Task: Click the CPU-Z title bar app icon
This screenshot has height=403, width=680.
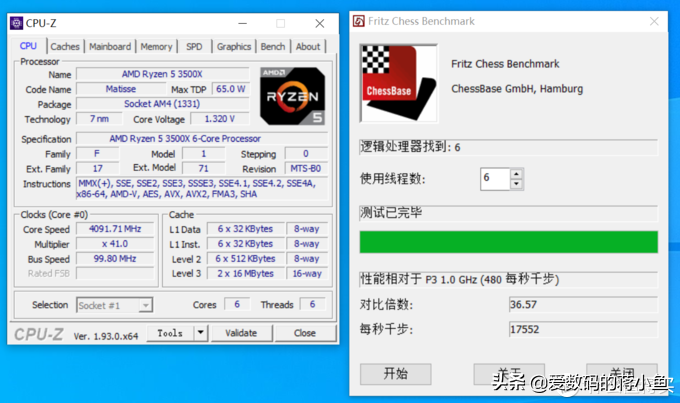Action: (x=16, y=23)
